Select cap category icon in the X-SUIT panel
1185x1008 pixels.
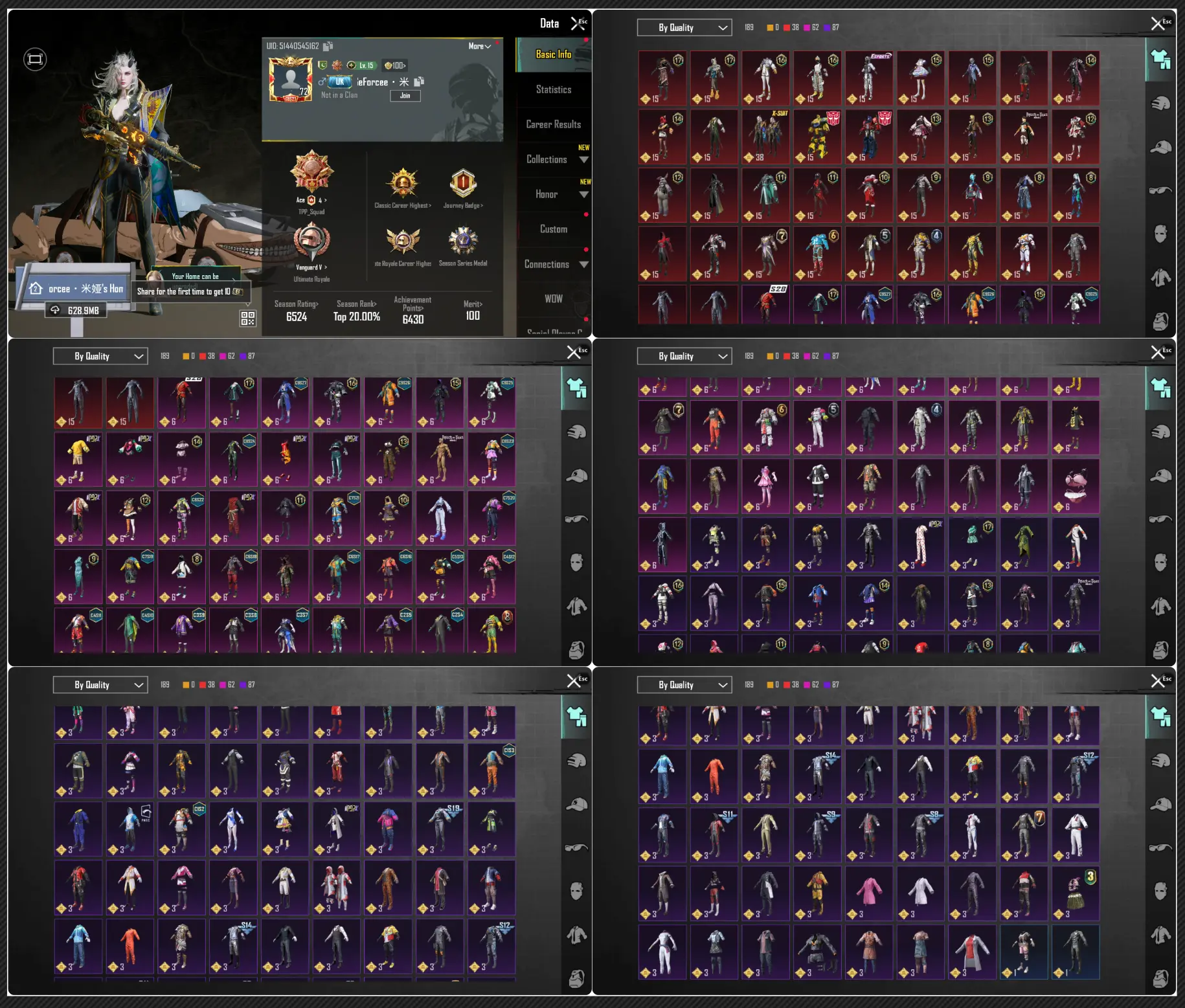click(1160, 147)
